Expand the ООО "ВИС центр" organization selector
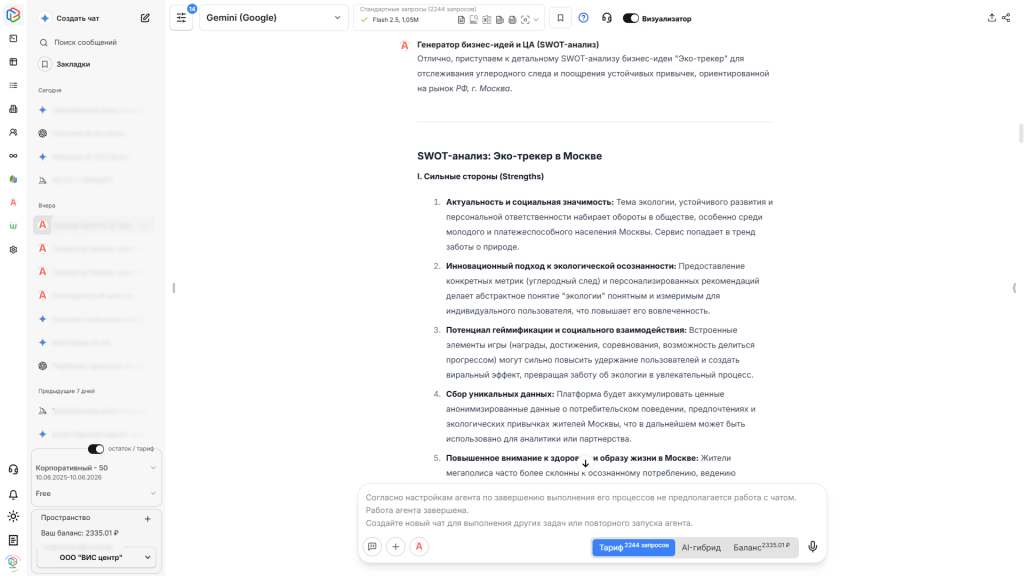The height and width of the screenshot is (576, 1024). pyautogui.click(x=95, y=557)
